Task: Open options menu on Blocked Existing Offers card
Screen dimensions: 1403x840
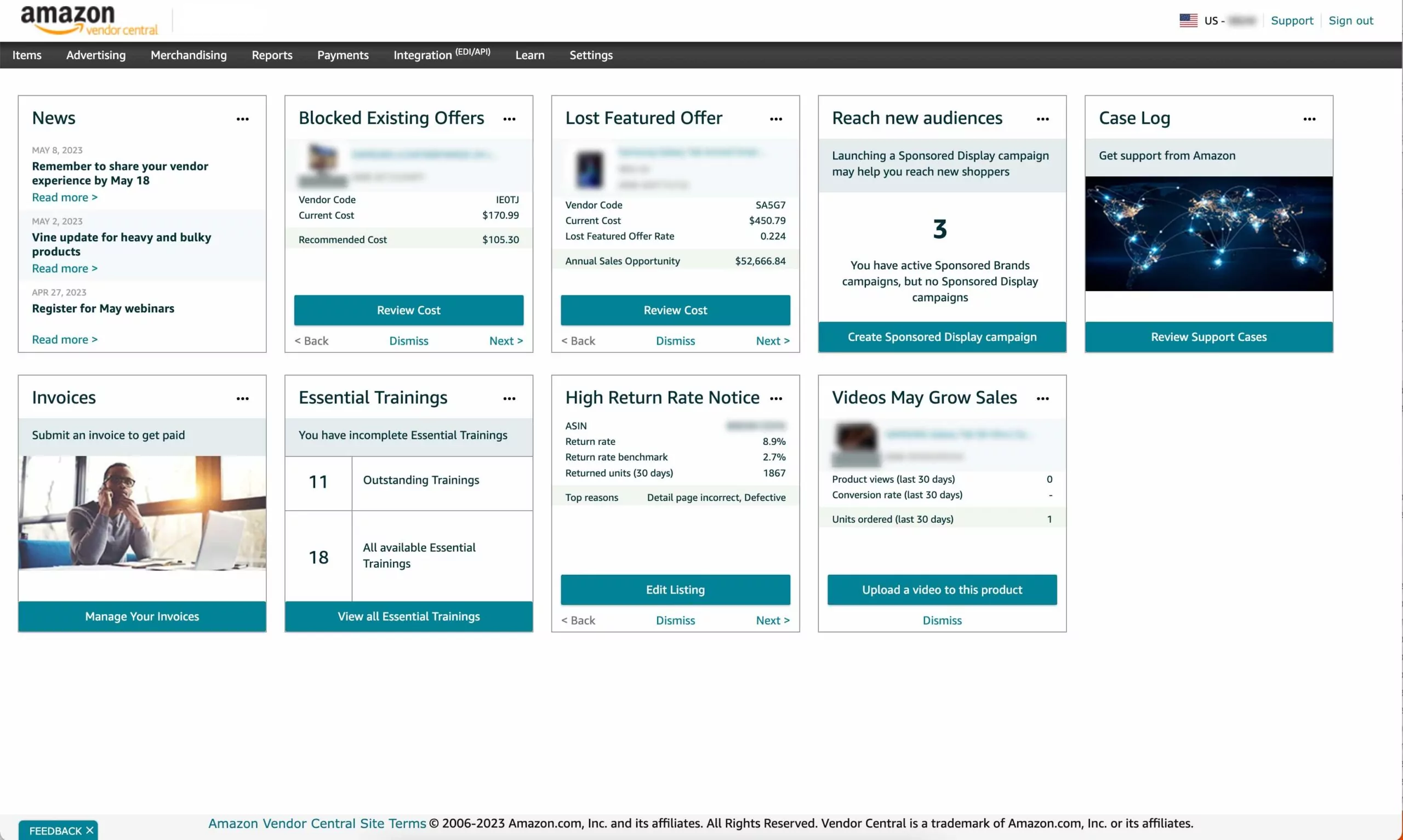Action: 509,119
